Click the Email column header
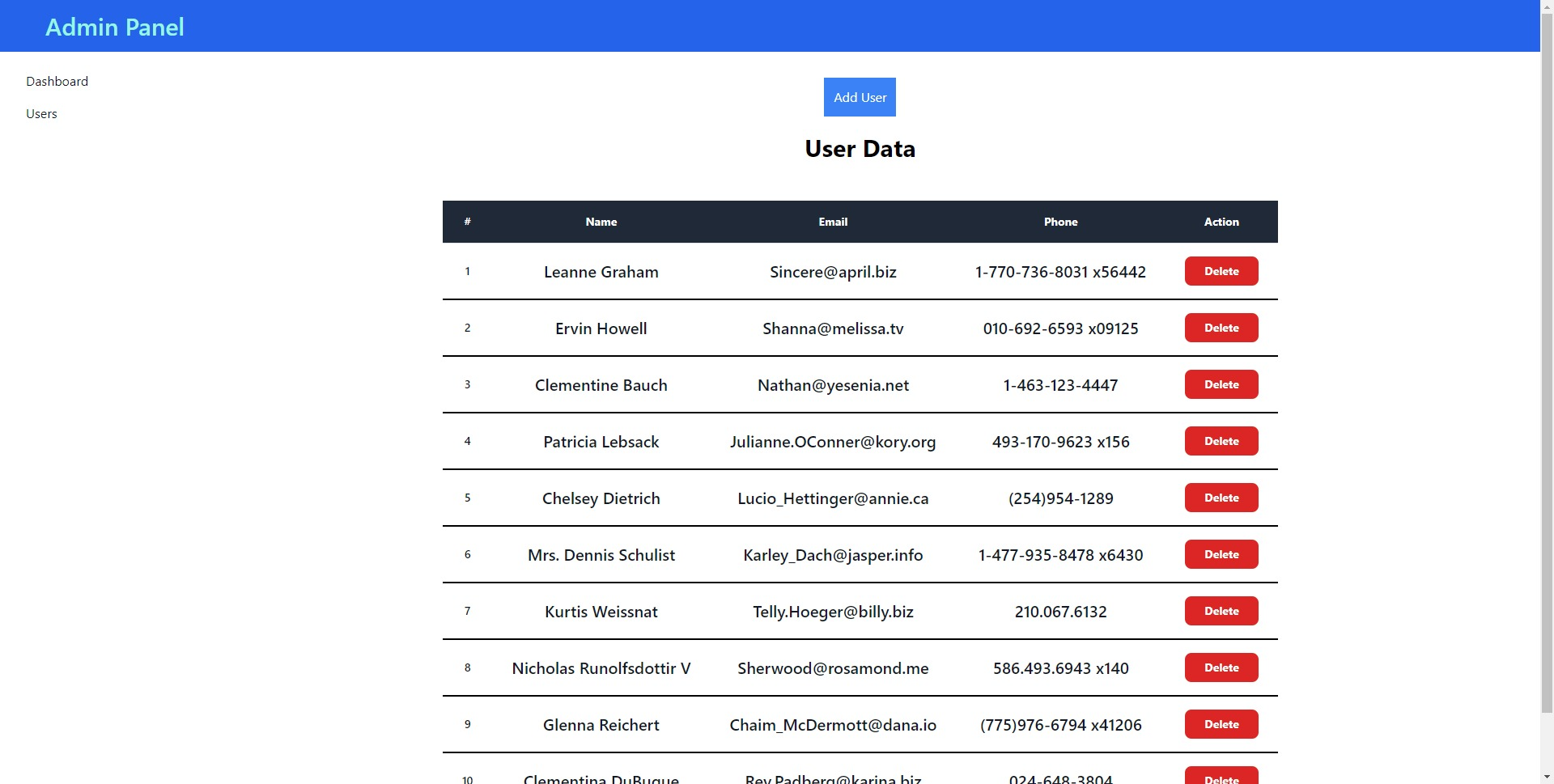 pyautogui.click(x=833, y=222)
